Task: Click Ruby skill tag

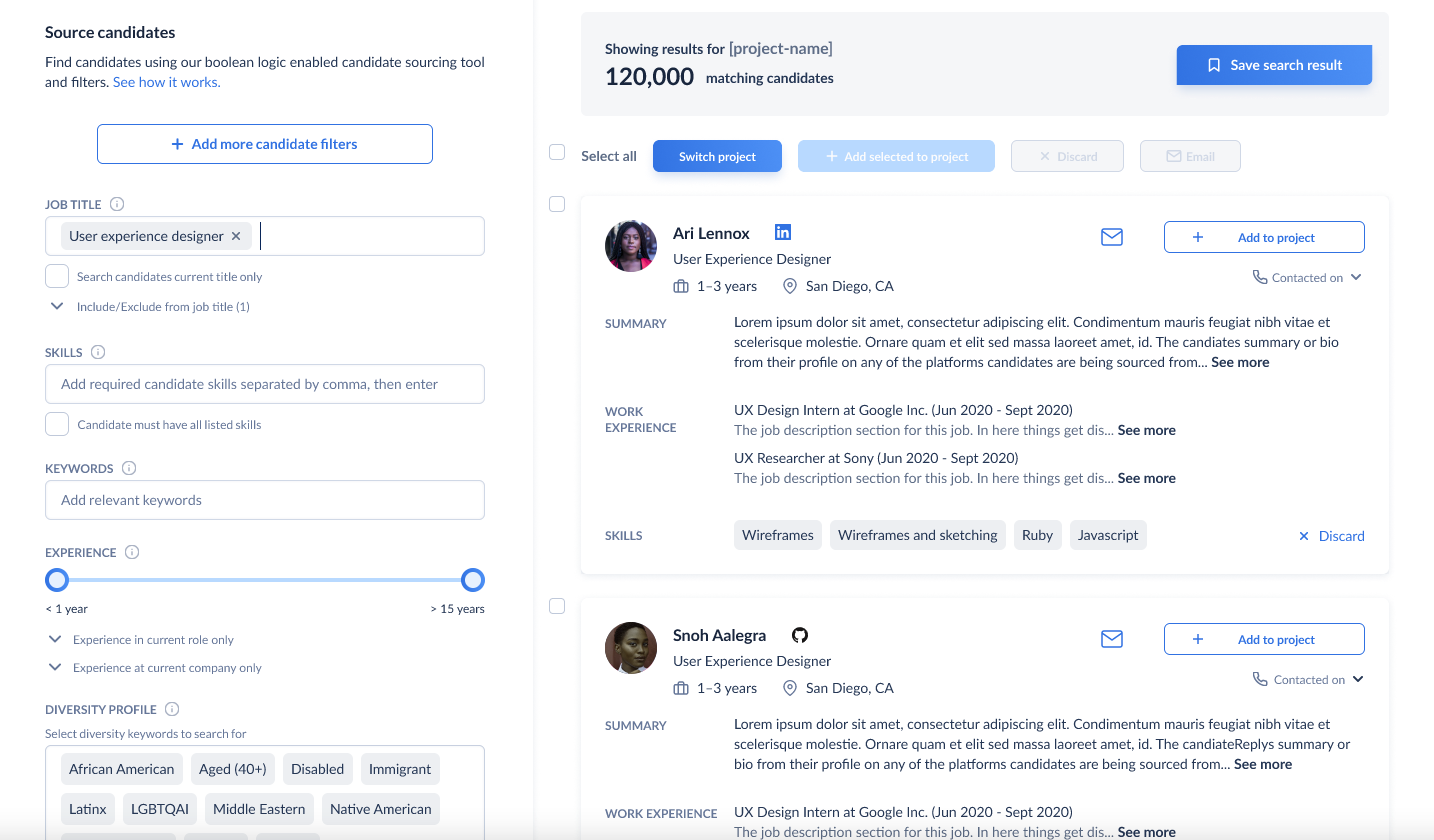Action: tap(1038, 535)
